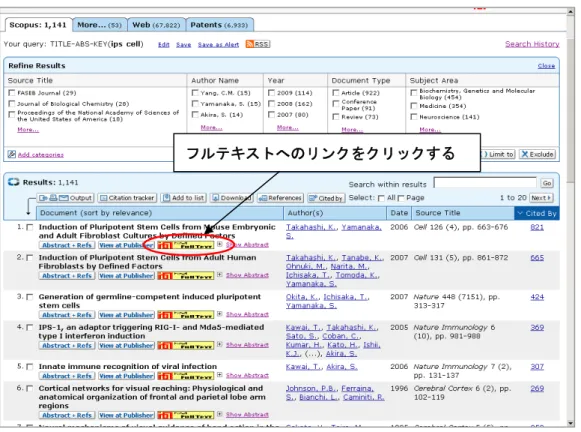Click the RSS feed icon

(258, 44)
